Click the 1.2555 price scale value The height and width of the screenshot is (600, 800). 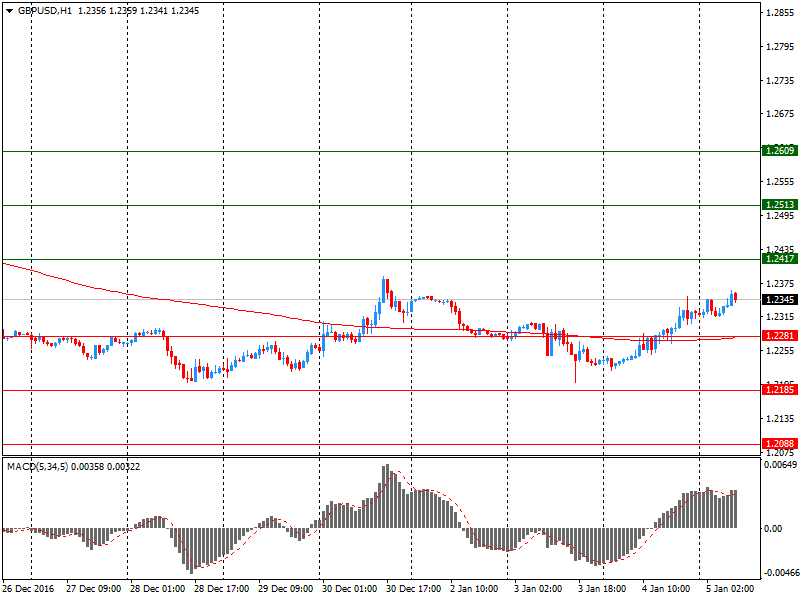click(x=781, y=182)
